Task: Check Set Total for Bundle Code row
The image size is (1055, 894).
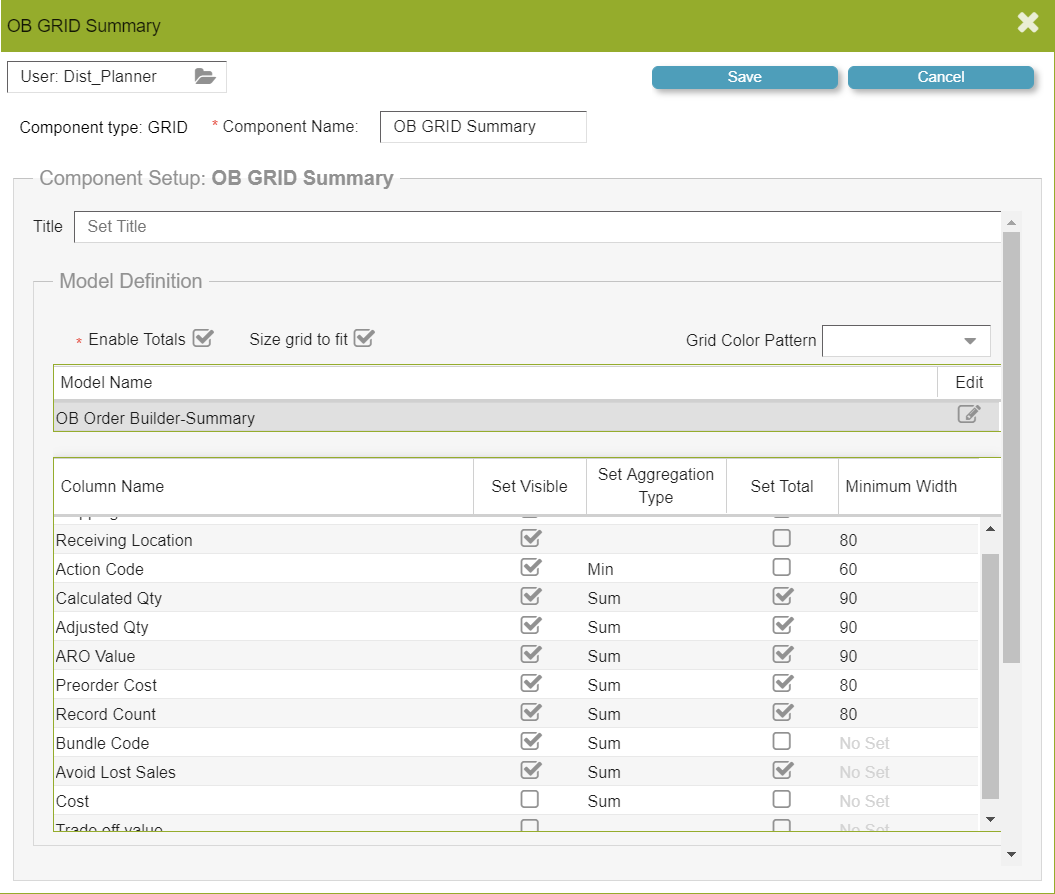Action: [x=782, y=742]
